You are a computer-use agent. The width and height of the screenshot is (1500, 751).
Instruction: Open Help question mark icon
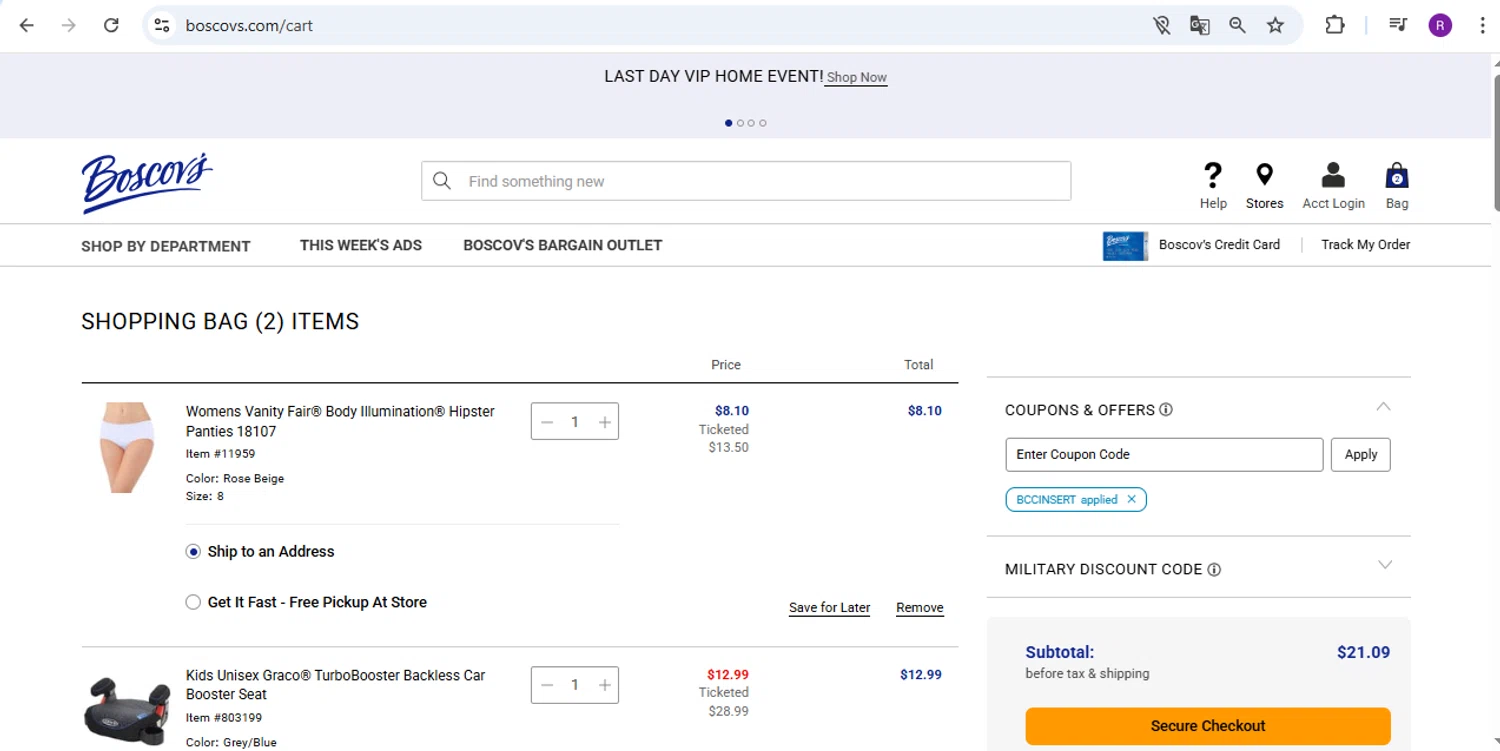tap(1213, 176)
